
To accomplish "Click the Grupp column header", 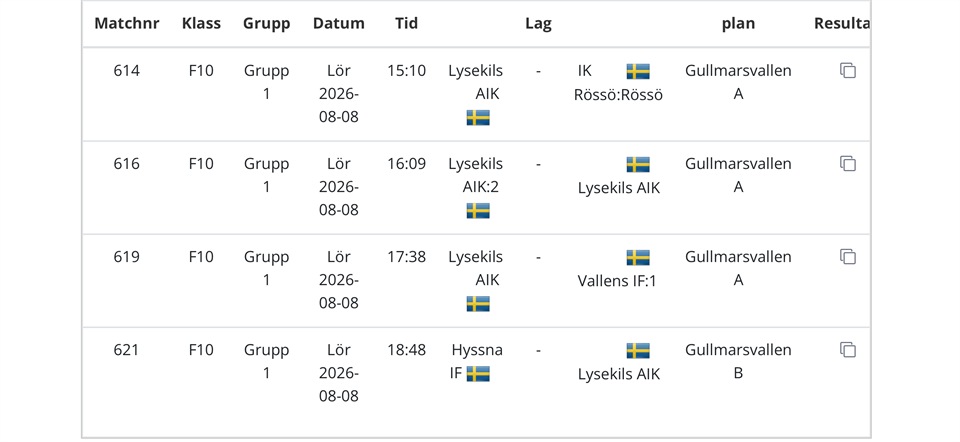I will coord(267,24).
